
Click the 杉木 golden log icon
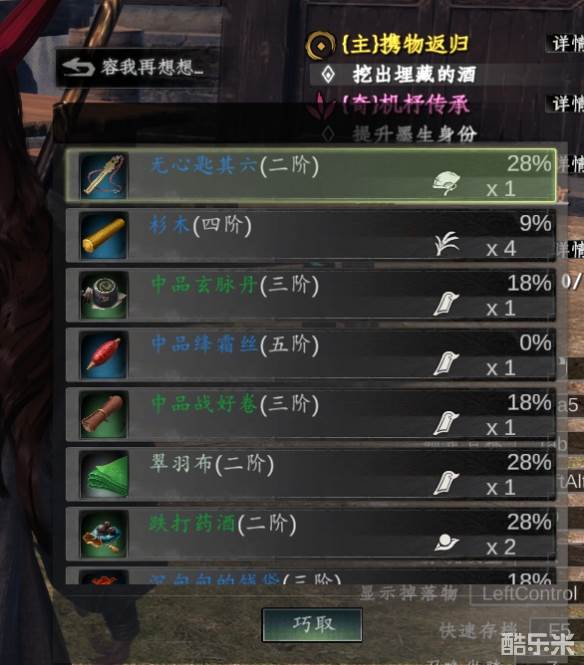[x=103, y=236]
